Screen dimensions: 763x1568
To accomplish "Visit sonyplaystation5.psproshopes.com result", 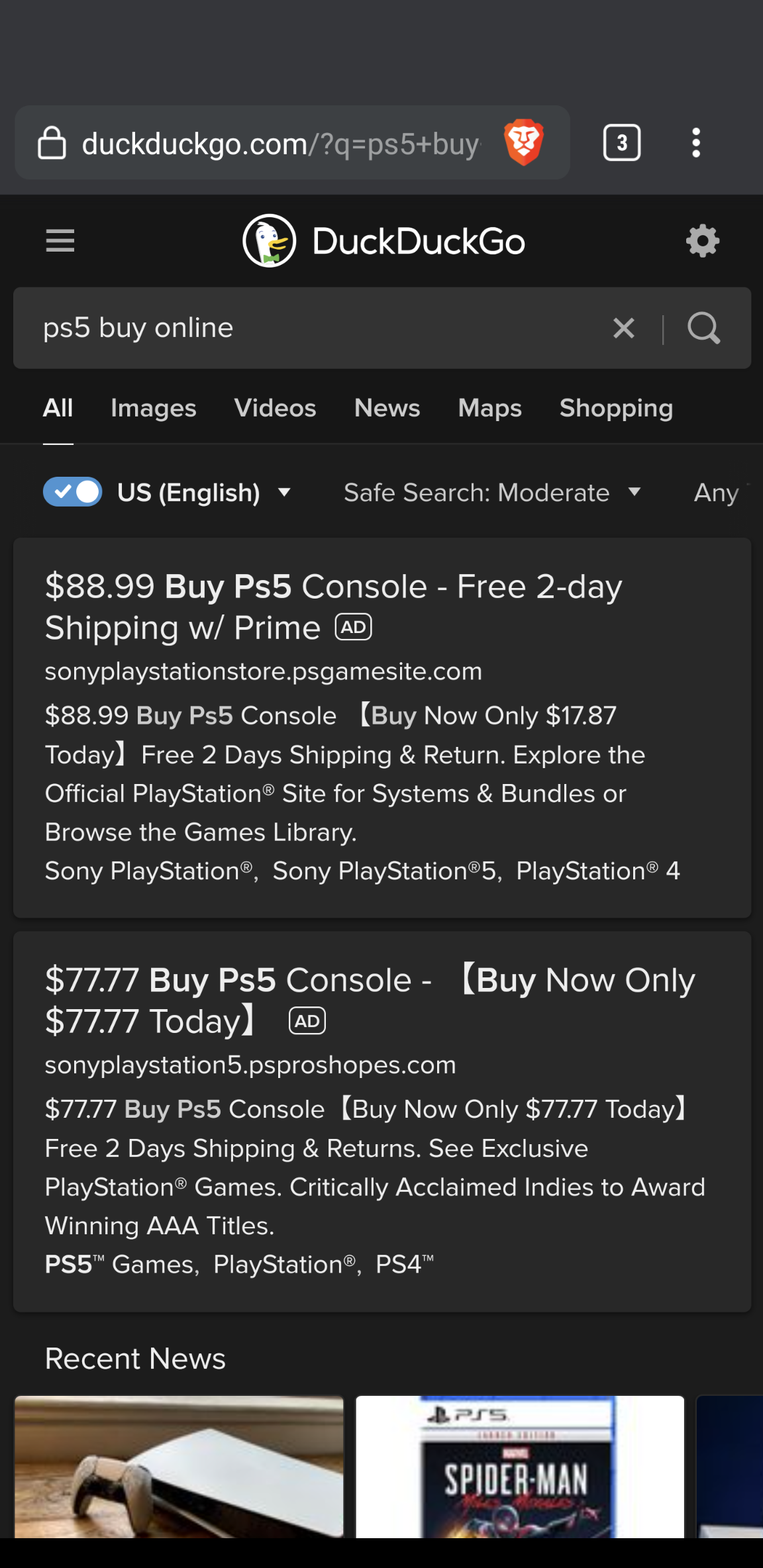I will pos(250,1065).
